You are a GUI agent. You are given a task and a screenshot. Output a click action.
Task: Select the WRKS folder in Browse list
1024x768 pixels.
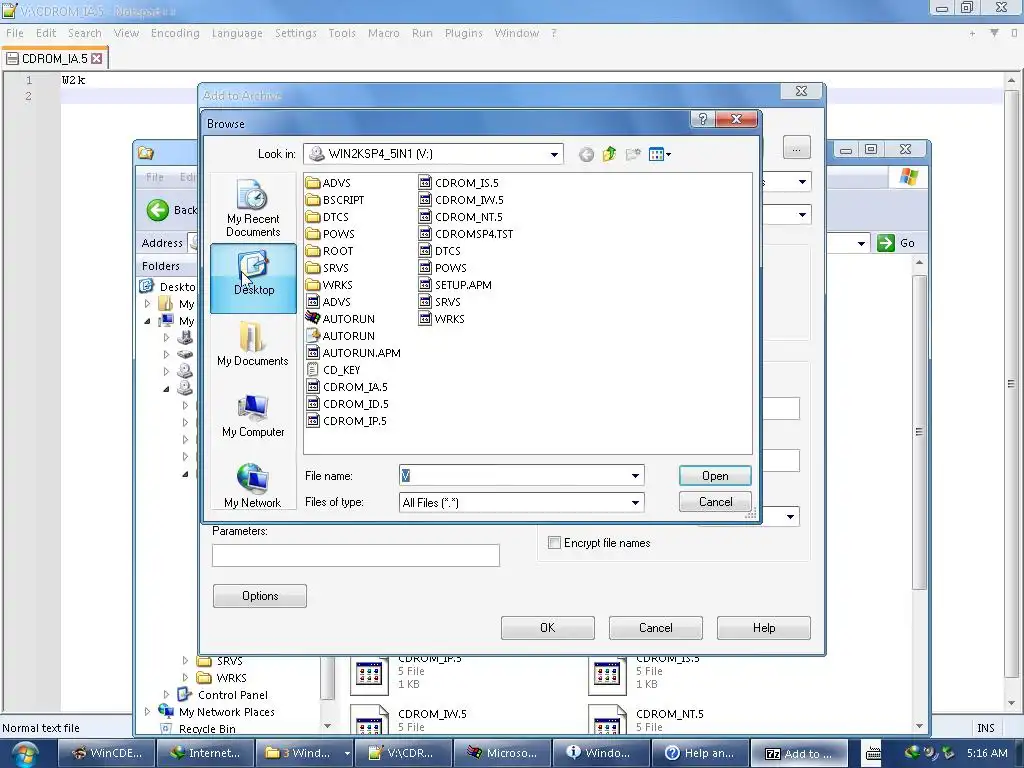[x=329, y=285]
